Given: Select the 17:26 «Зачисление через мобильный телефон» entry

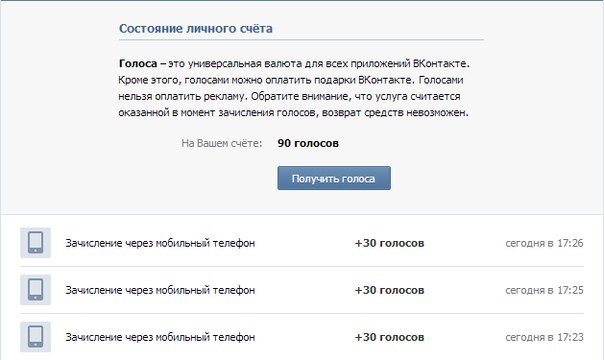Looking at the screenshot, I should [160, 243].
